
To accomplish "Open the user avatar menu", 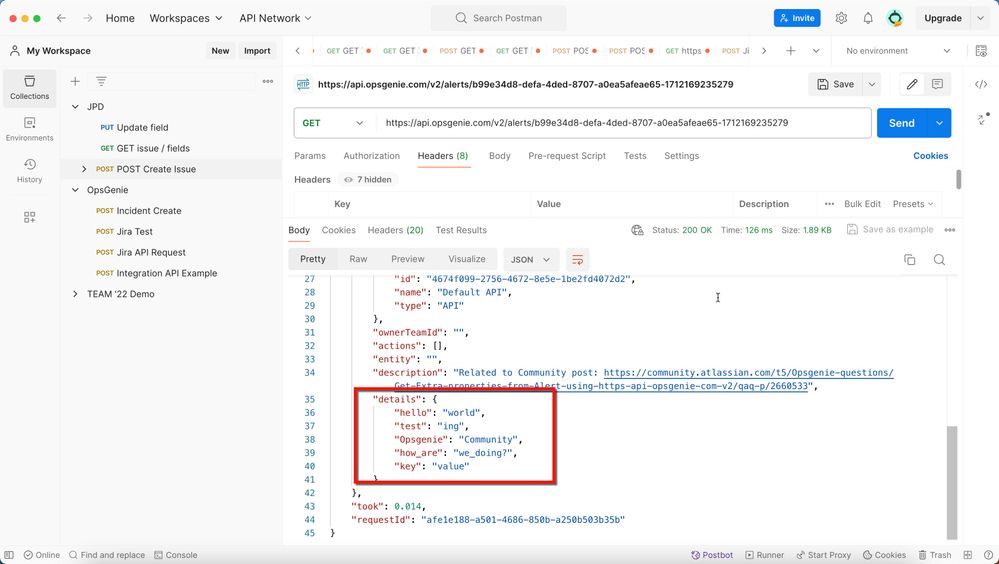I will 895,18.
